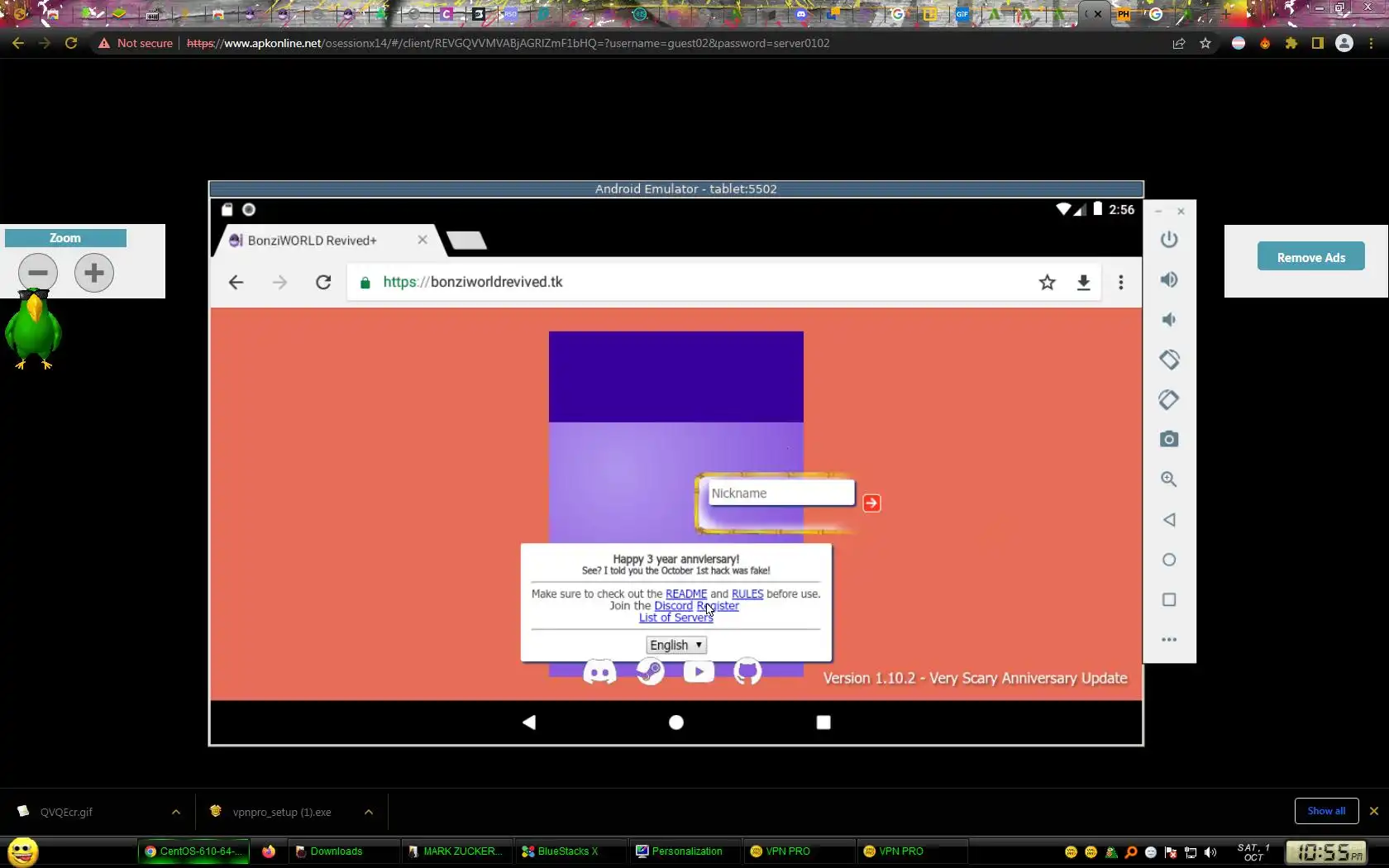Rotate emulator left using the upper rotate icon

[1169, 360]
